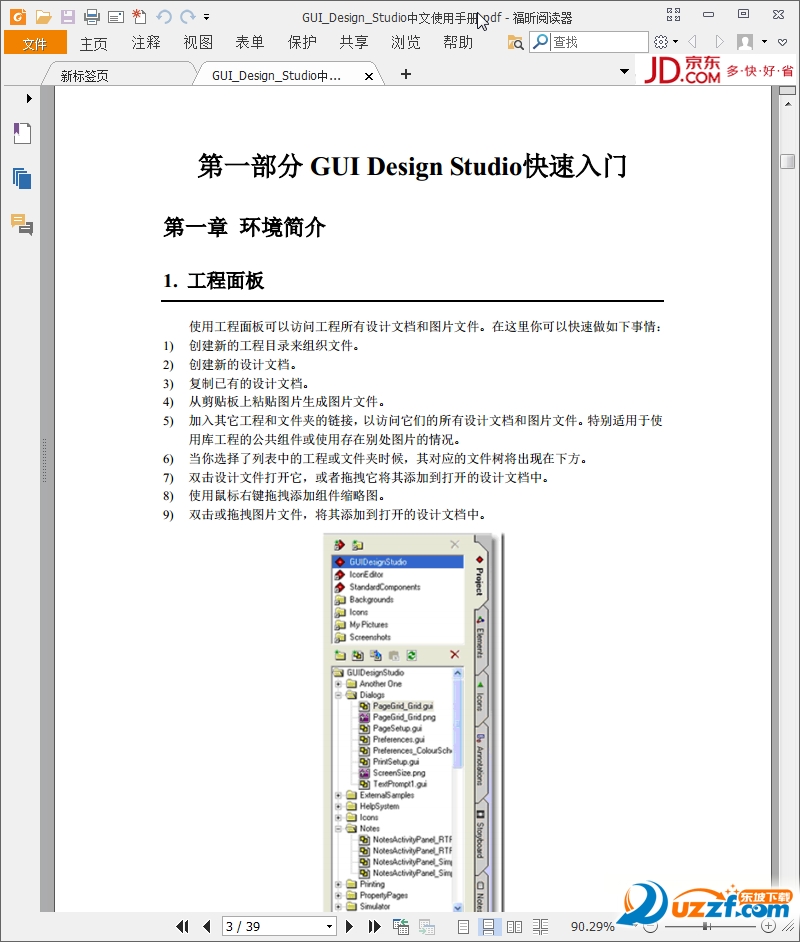Click the scrollbar up arrow
The image size is (800, 942).
coord(787,105)
